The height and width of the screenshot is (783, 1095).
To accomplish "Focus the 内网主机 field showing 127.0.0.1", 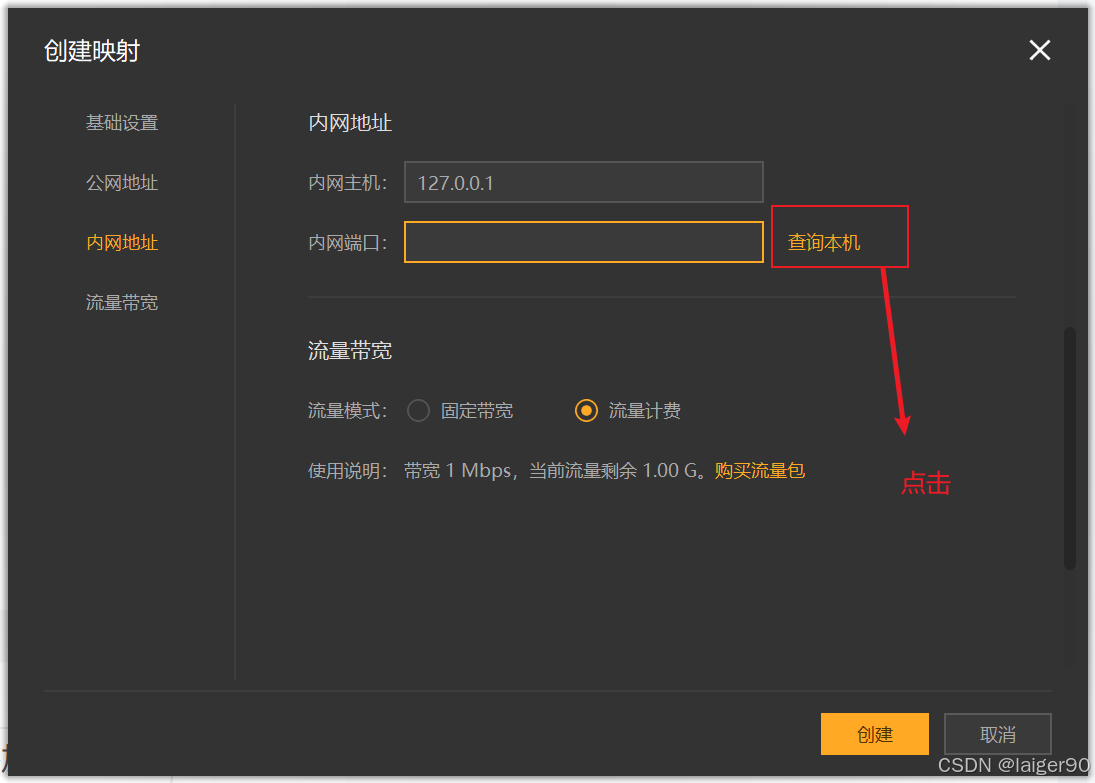I will point(583,182).
